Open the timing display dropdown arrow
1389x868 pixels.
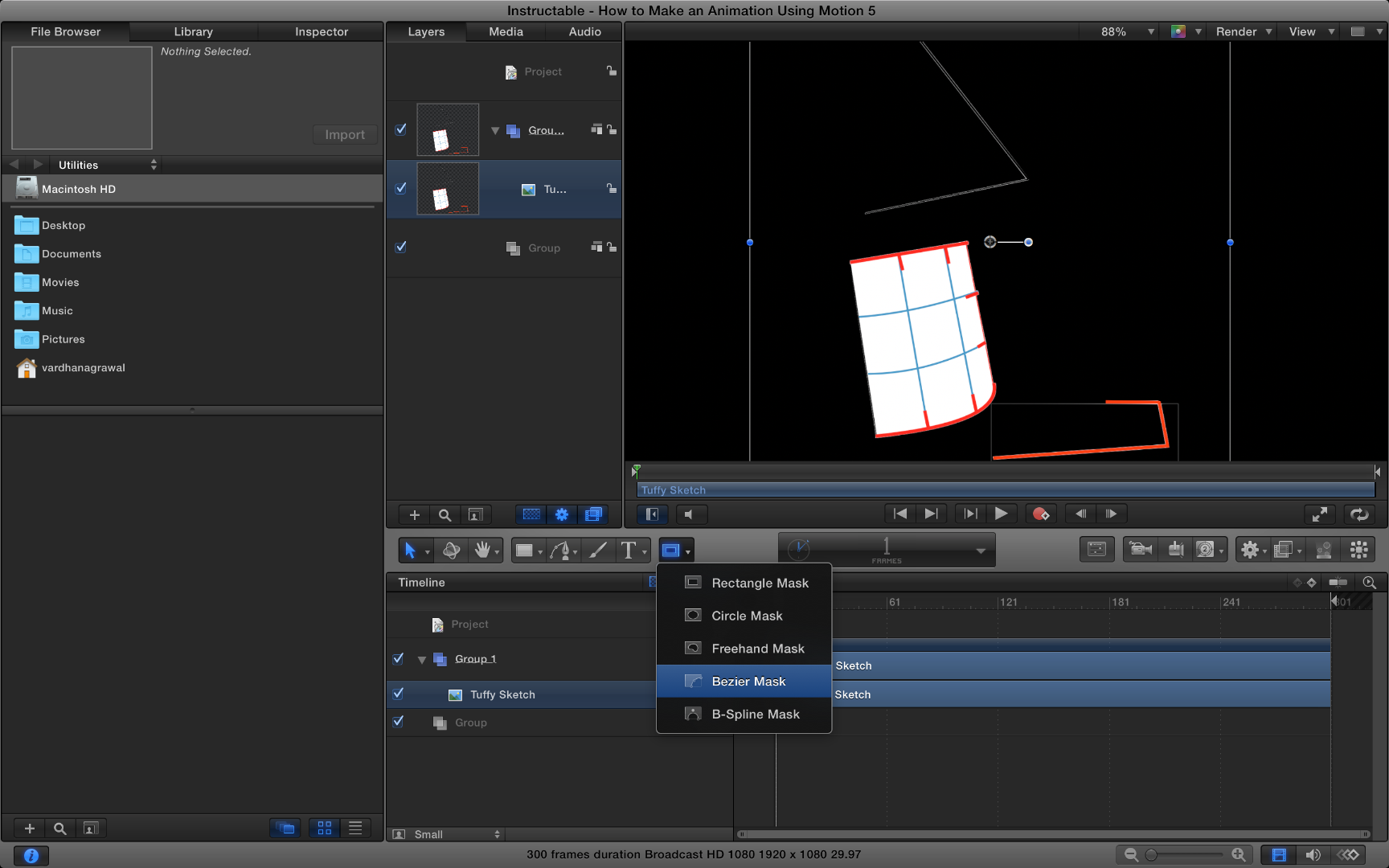point(981,551)
